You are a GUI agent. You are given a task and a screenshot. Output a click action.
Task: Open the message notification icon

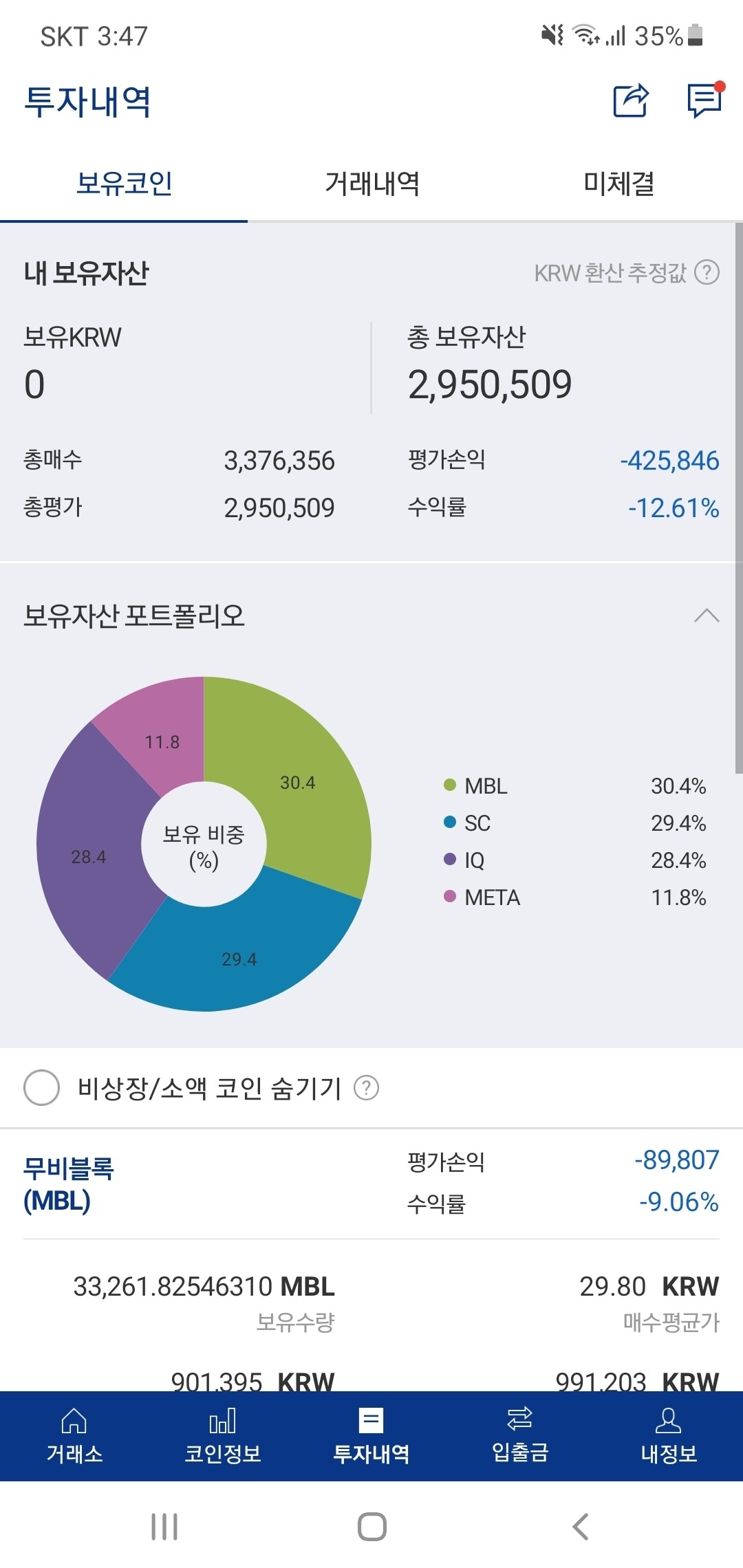tap(700, 102)
